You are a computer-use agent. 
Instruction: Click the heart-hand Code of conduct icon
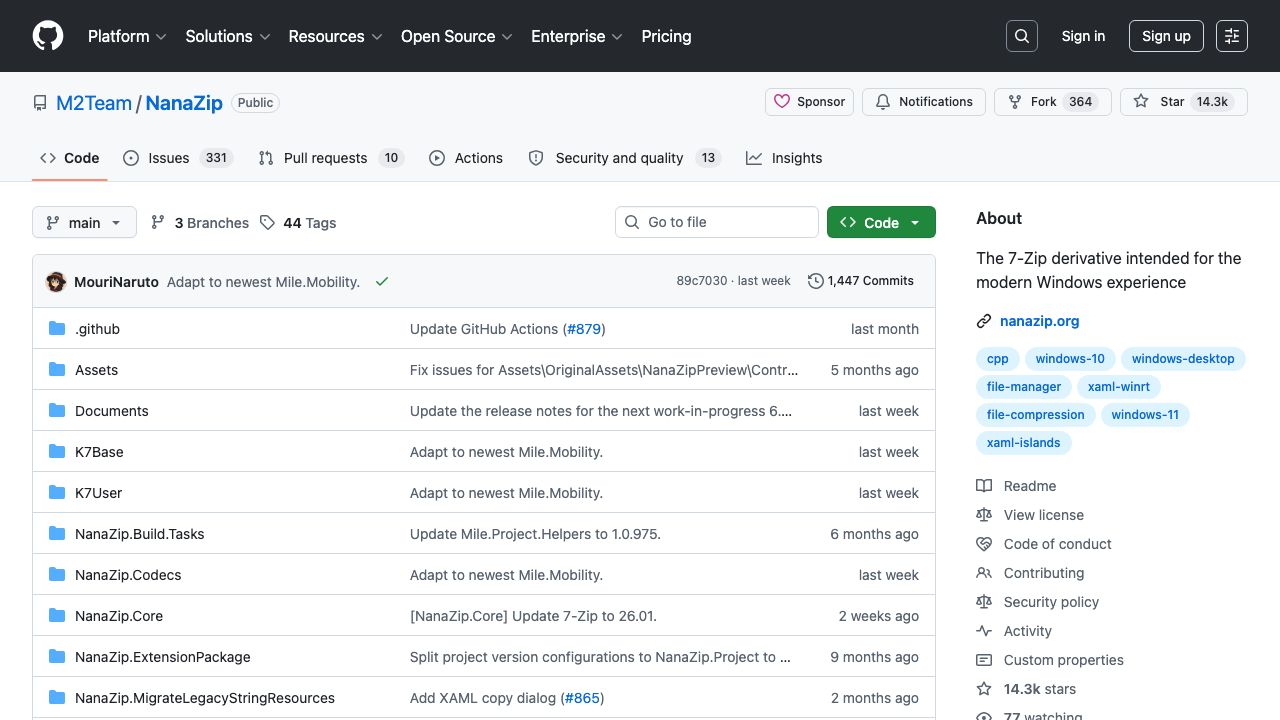pyautogui.click(x=984, y=544)
